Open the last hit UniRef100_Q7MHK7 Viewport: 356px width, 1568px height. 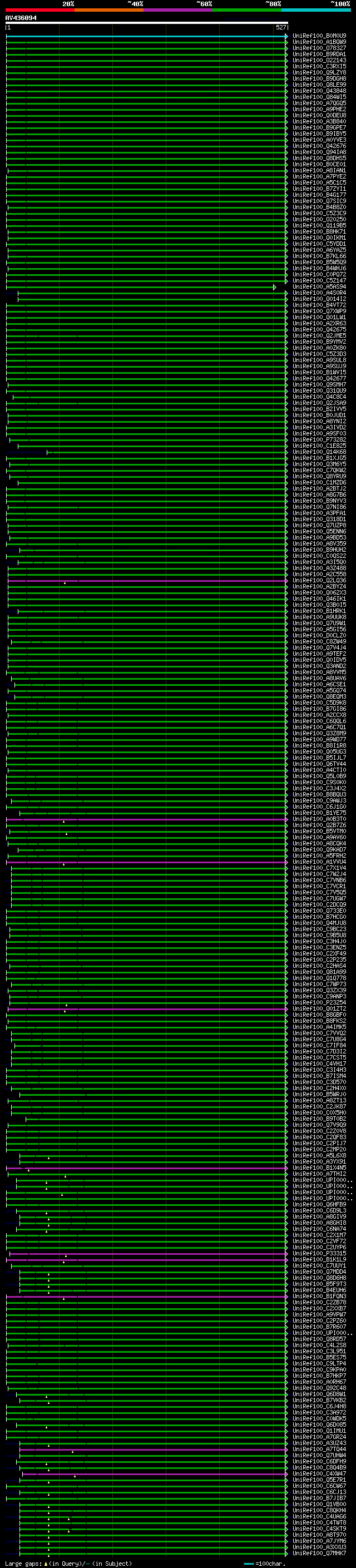coord(319,1554)
